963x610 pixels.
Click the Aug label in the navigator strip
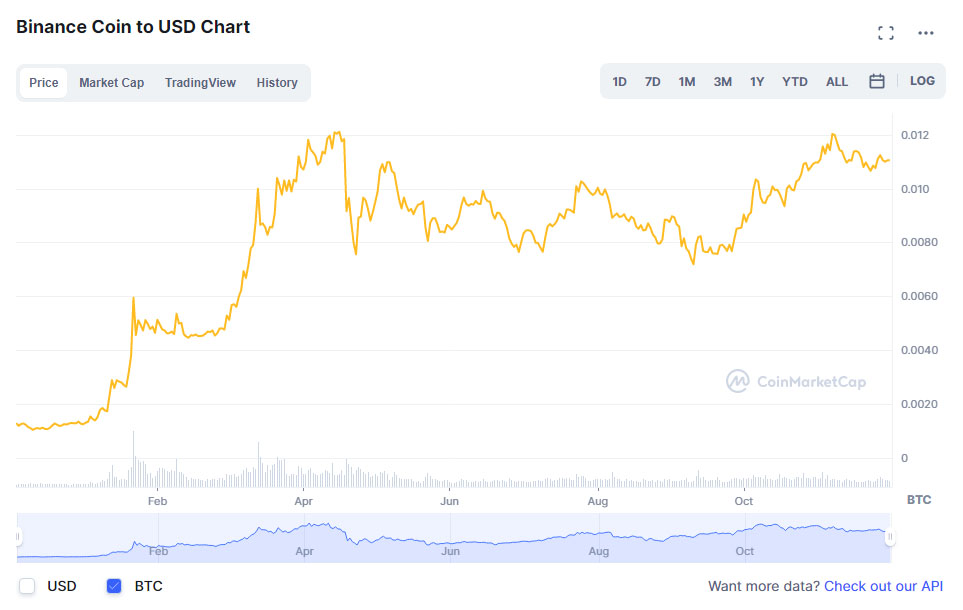click(598, 551)
